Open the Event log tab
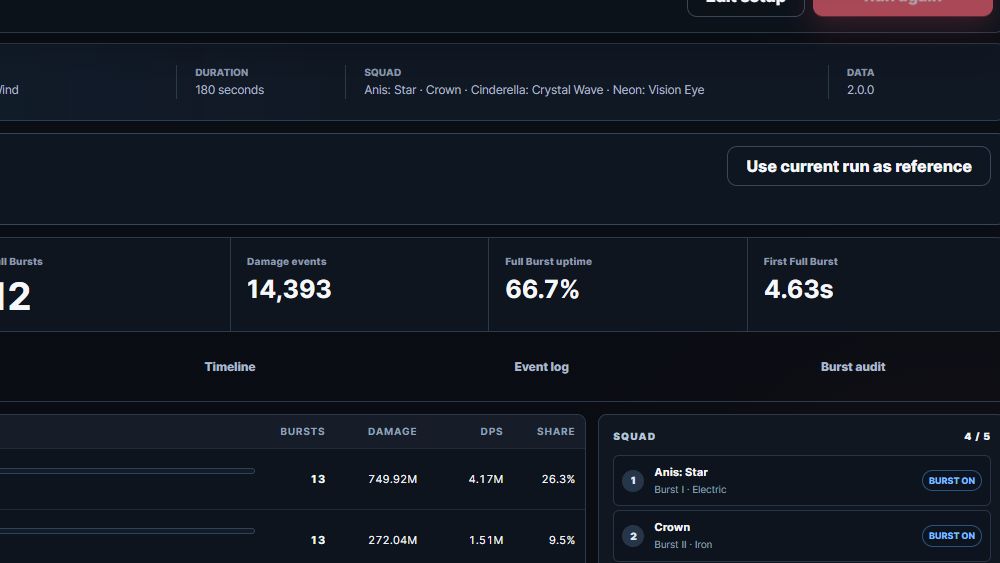1000x563 pixels. [x=541, y=367]
